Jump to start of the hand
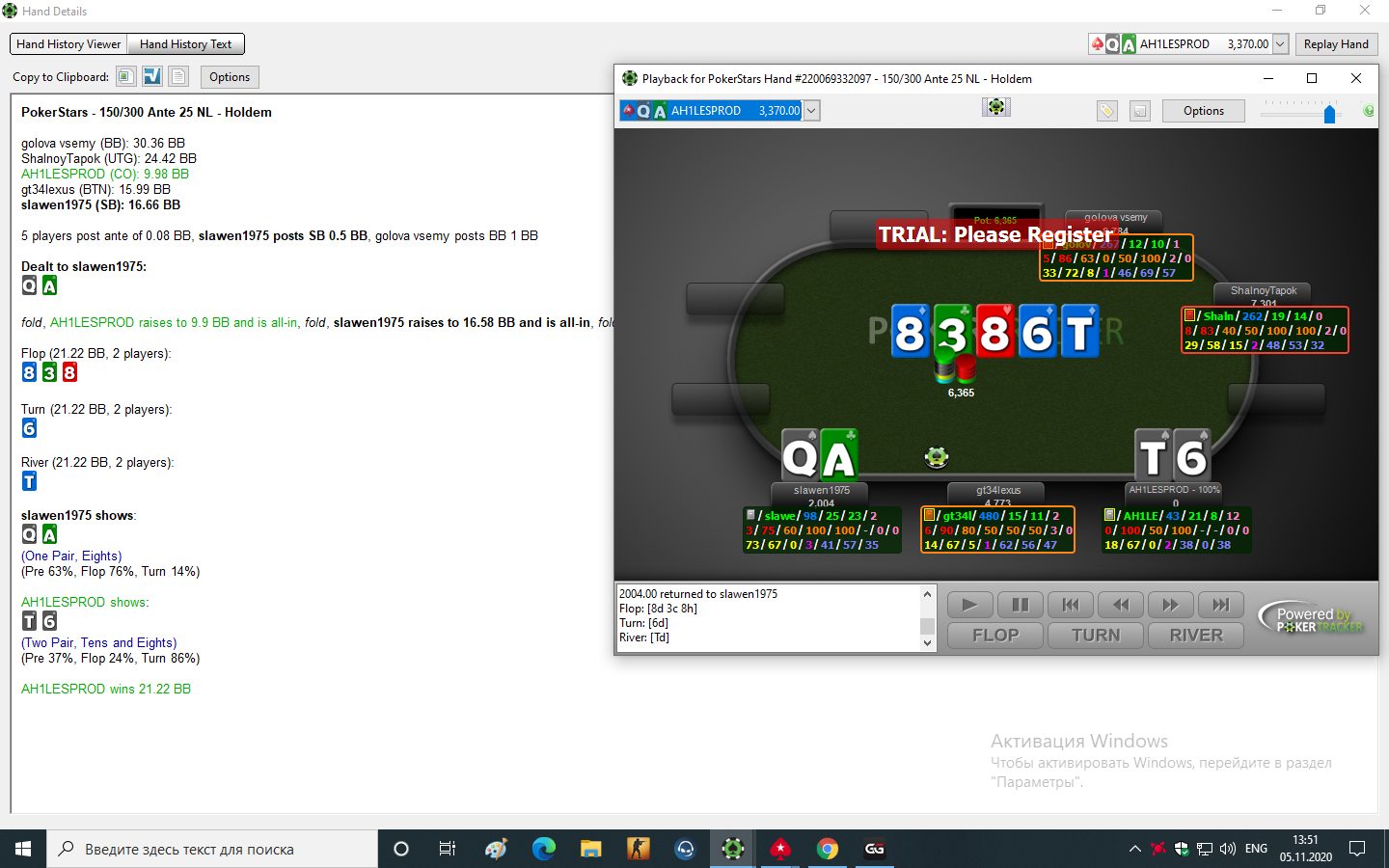The image size is (1389, 868). pos(1071,605)
